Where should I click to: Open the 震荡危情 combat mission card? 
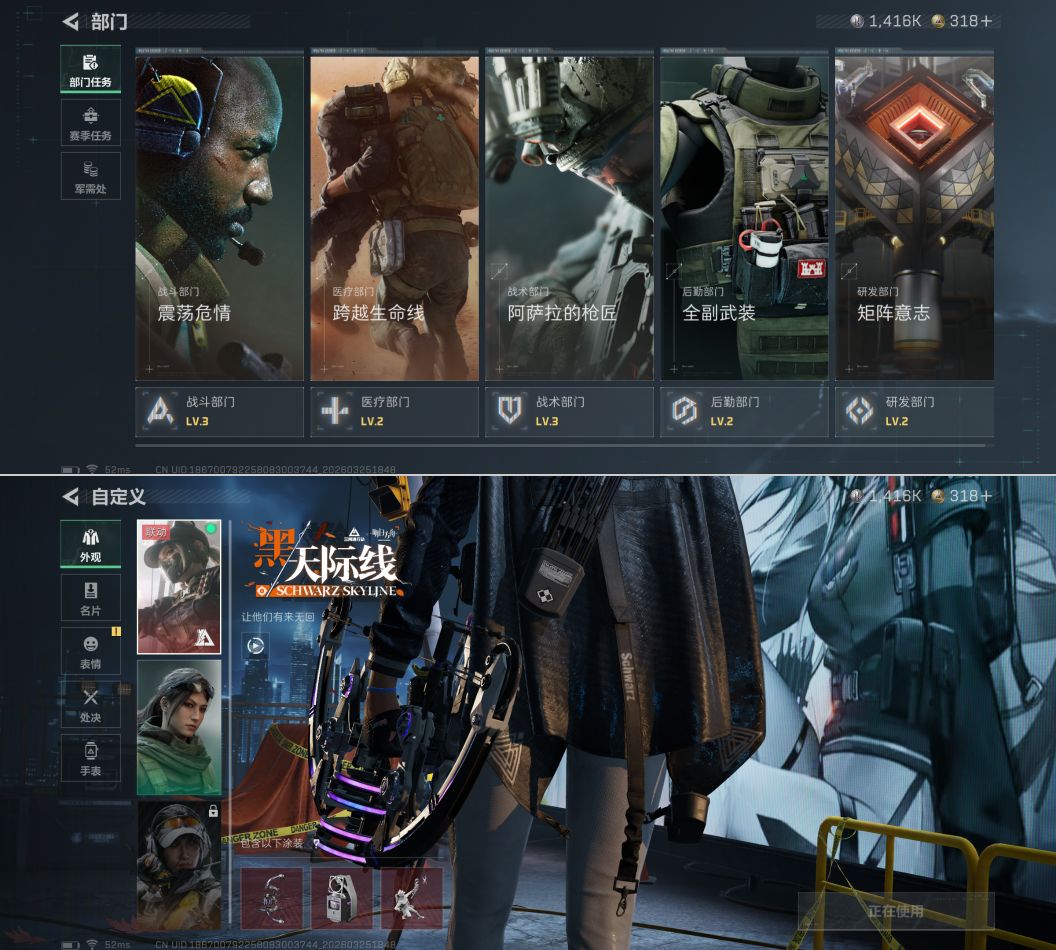[219, 218]
